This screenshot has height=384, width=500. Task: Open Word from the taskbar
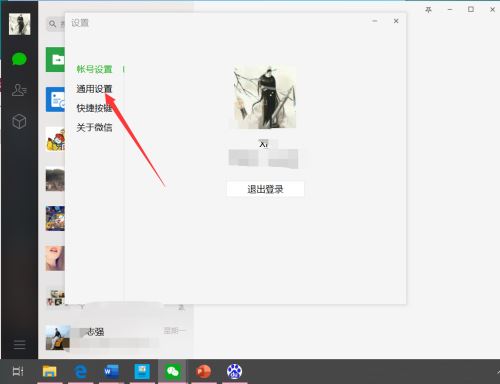(x=111, y=371)
